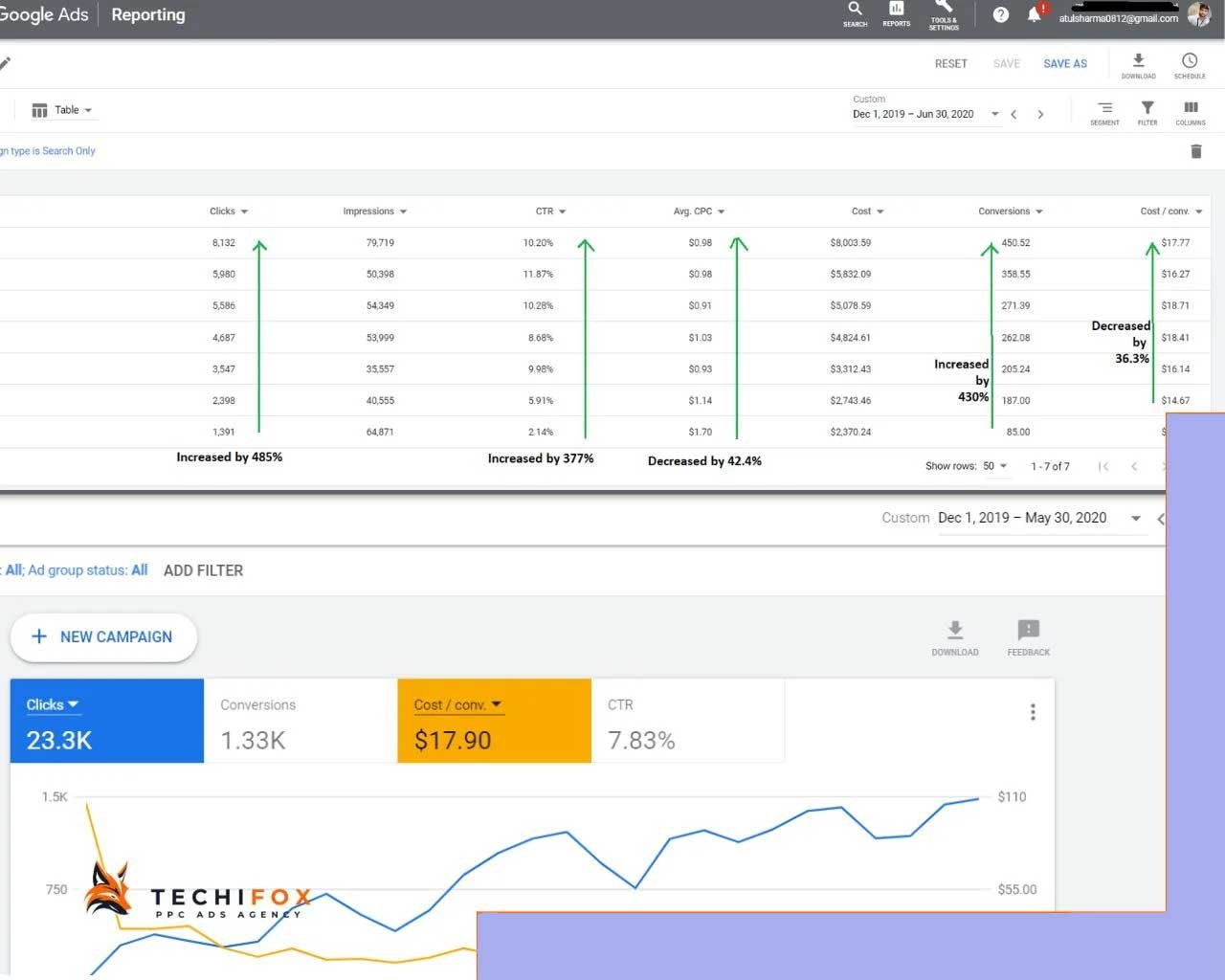Open the Search tool in header
The width and height of the screenshot is (1225, 980).
855,12
